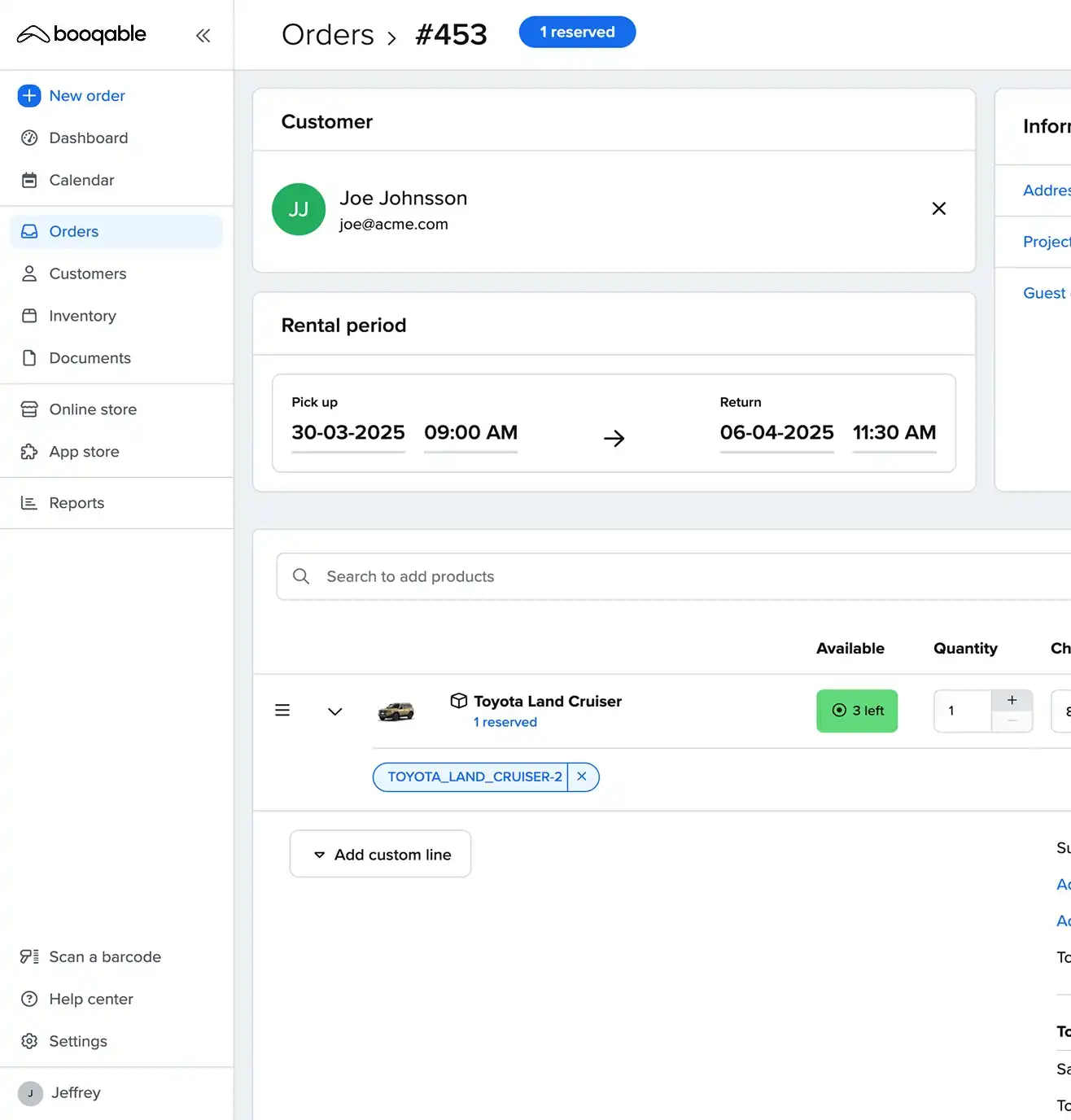Collapse the sidebar with double-chevron icon
This screenshot has width=1071, height=1120.
203,35
